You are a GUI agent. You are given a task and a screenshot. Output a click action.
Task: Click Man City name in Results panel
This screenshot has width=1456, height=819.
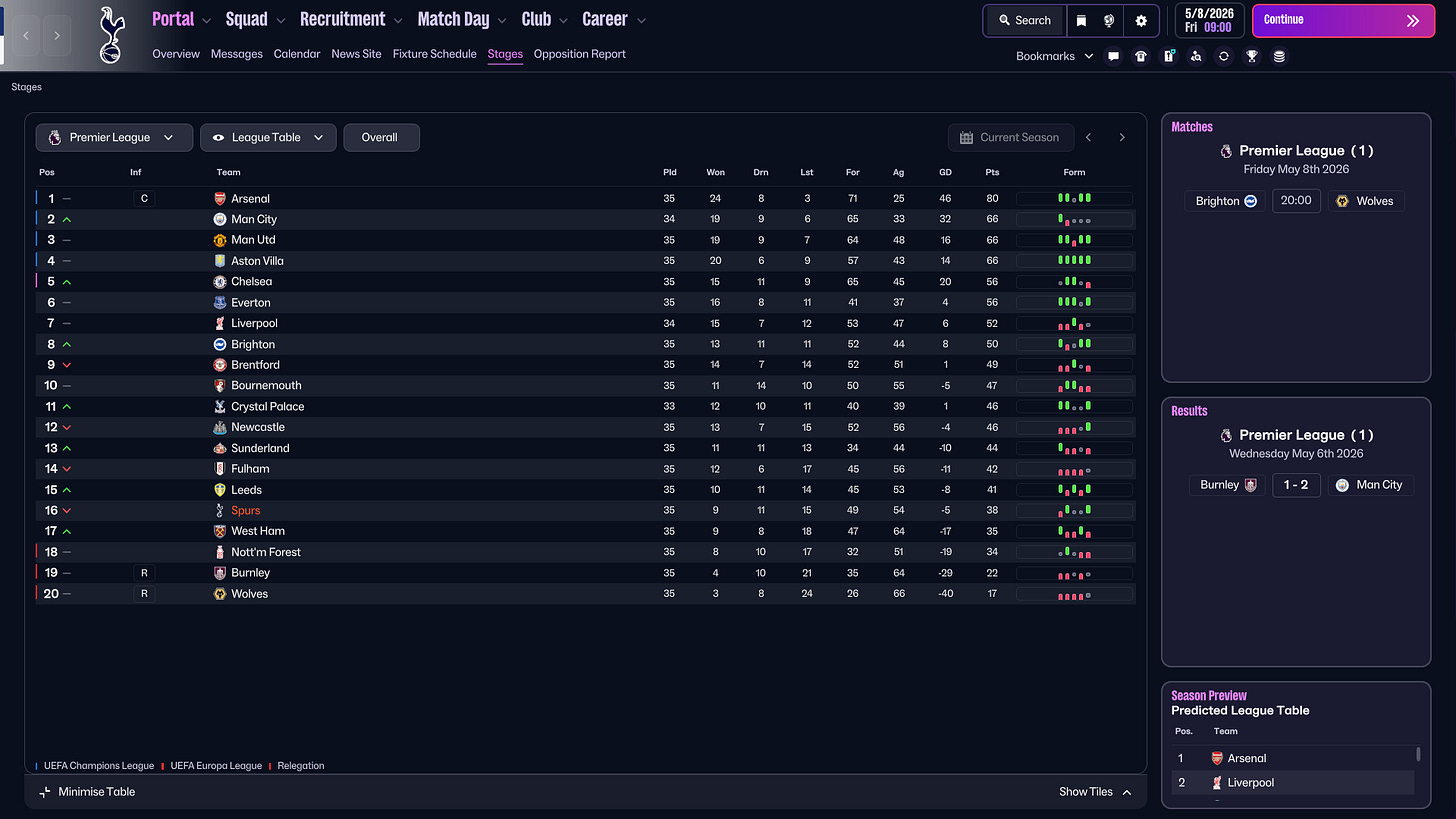1379,485
